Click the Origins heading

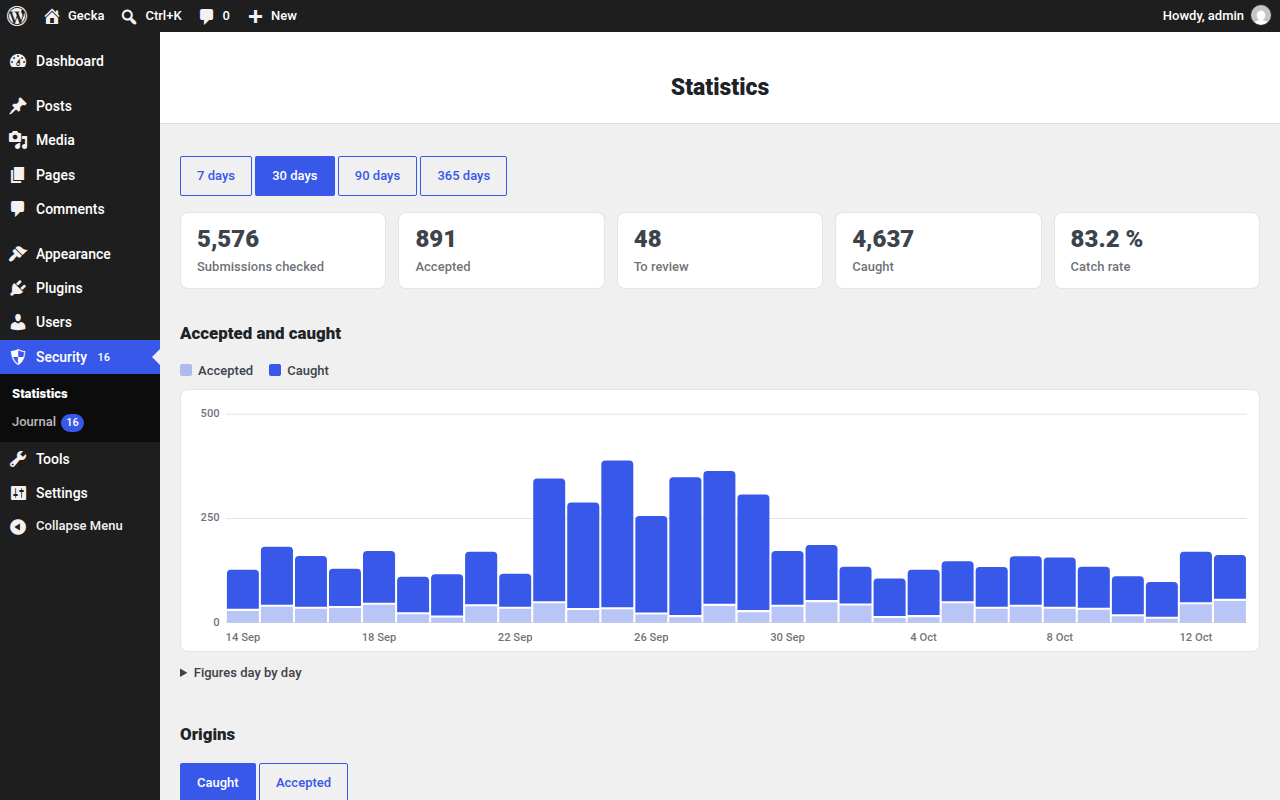pos(208,734)
